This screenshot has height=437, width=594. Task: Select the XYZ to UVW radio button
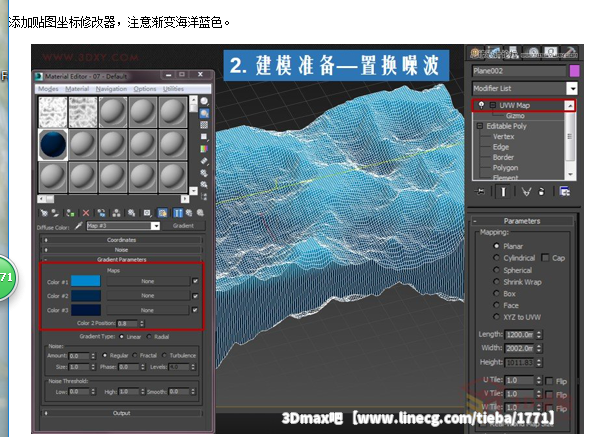(496, 317)
